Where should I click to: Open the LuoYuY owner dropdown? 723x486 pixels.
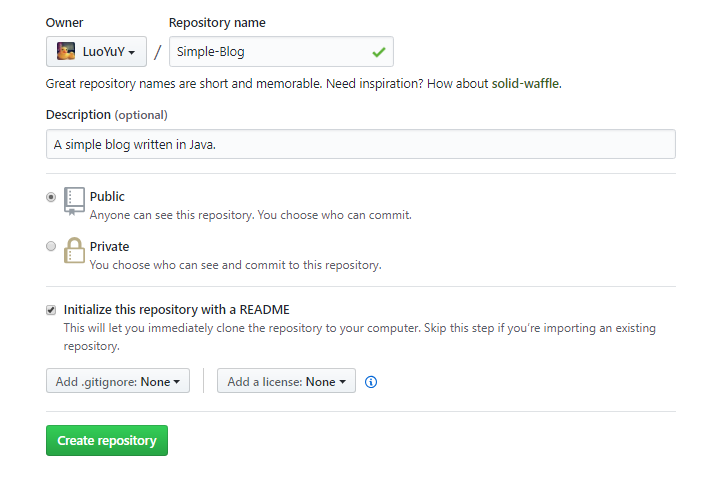point(96,52)
